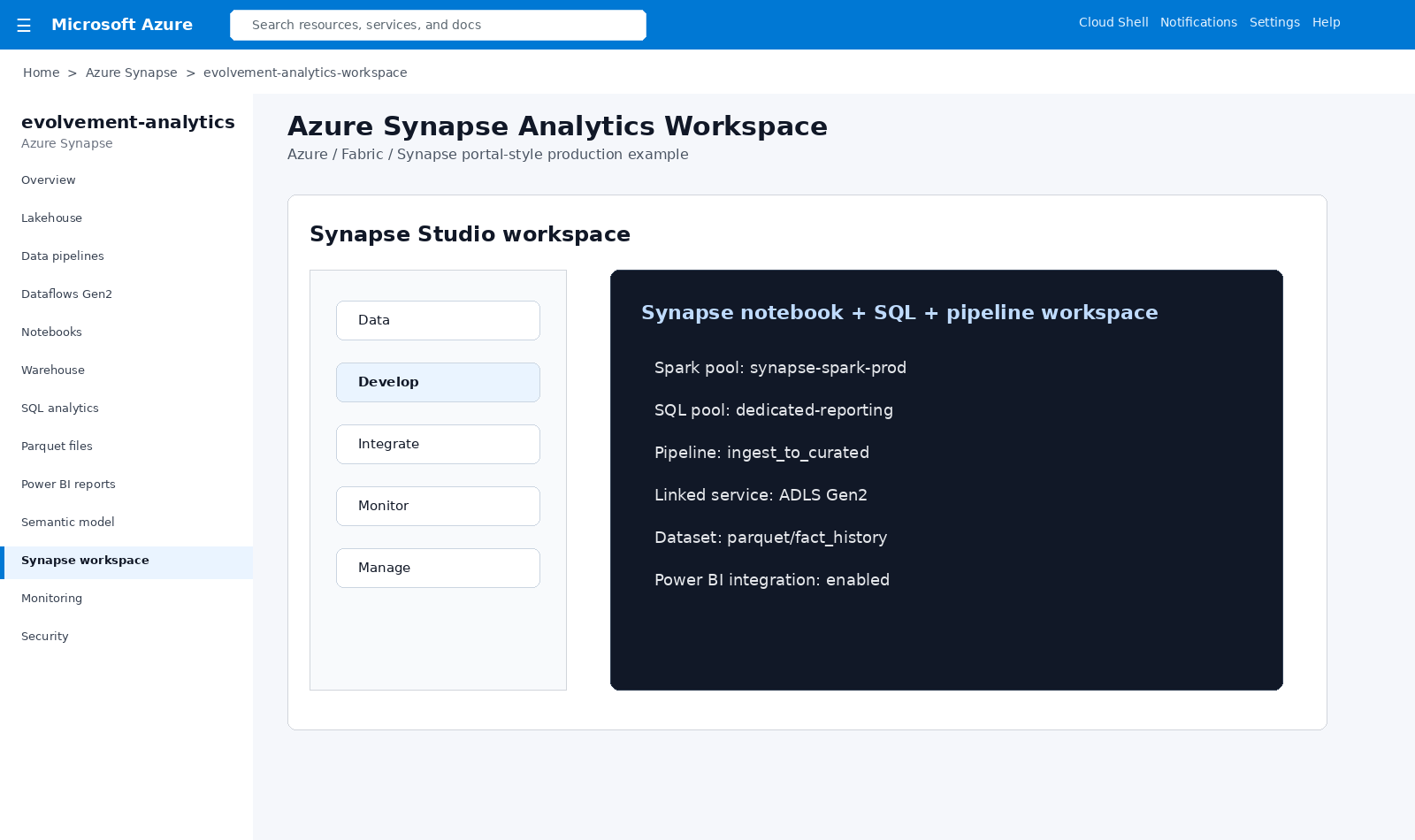Select the Data hub button
The height and width of the screenshot is (840, 1415).
tap(438, 320)
